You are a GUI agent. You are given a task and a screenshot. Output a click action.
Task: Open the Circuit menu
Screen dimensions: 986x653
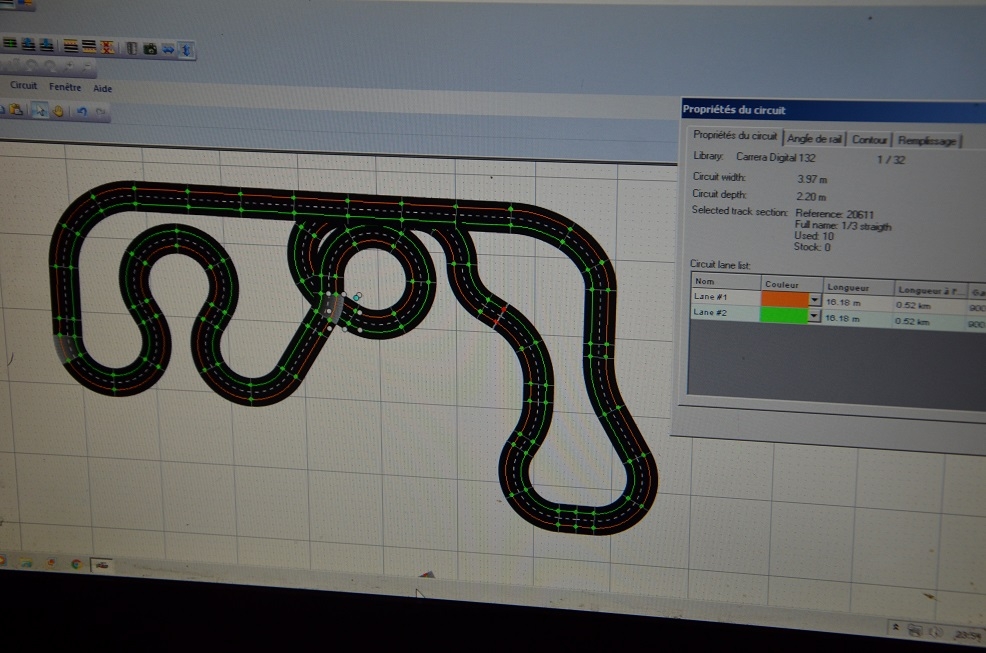pyautogui.click(x=23, y=86)
